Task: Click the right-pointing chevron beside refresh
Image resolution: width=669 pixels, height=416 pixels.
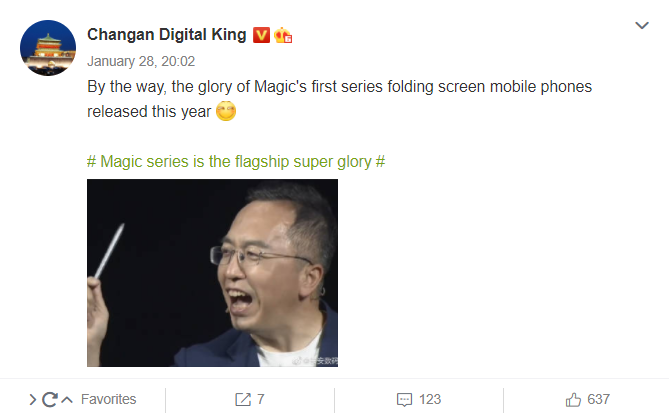Action: coord(32,400)
